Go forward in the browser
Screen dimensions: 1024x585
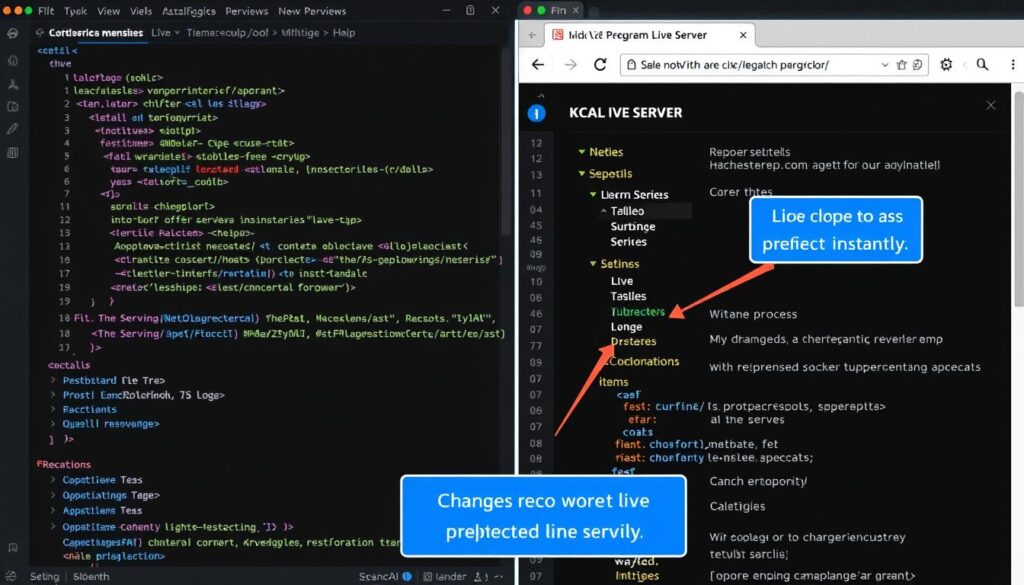pyautogui.click(x=571, y=65)
